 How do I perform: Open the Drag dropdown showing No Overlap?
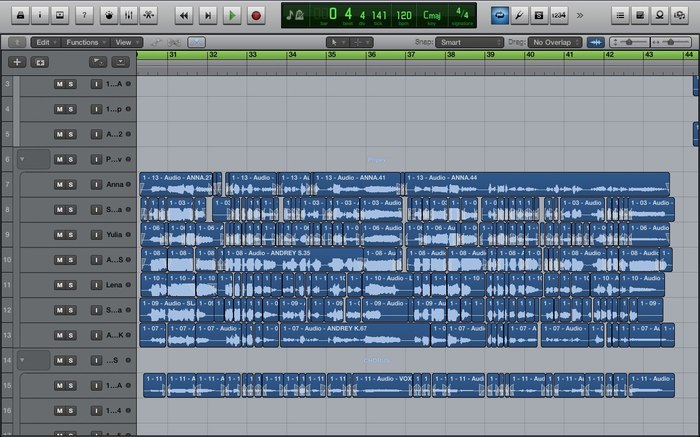coord(553,43)
